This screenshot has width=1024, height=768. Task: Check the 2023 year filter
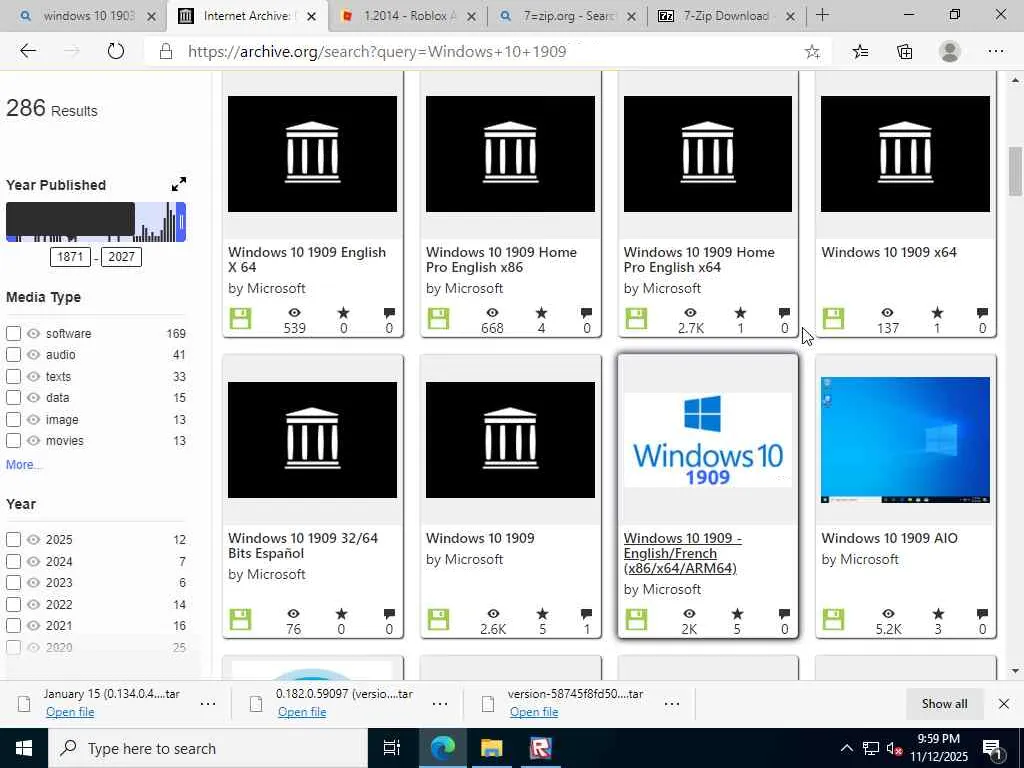point(14,583)
